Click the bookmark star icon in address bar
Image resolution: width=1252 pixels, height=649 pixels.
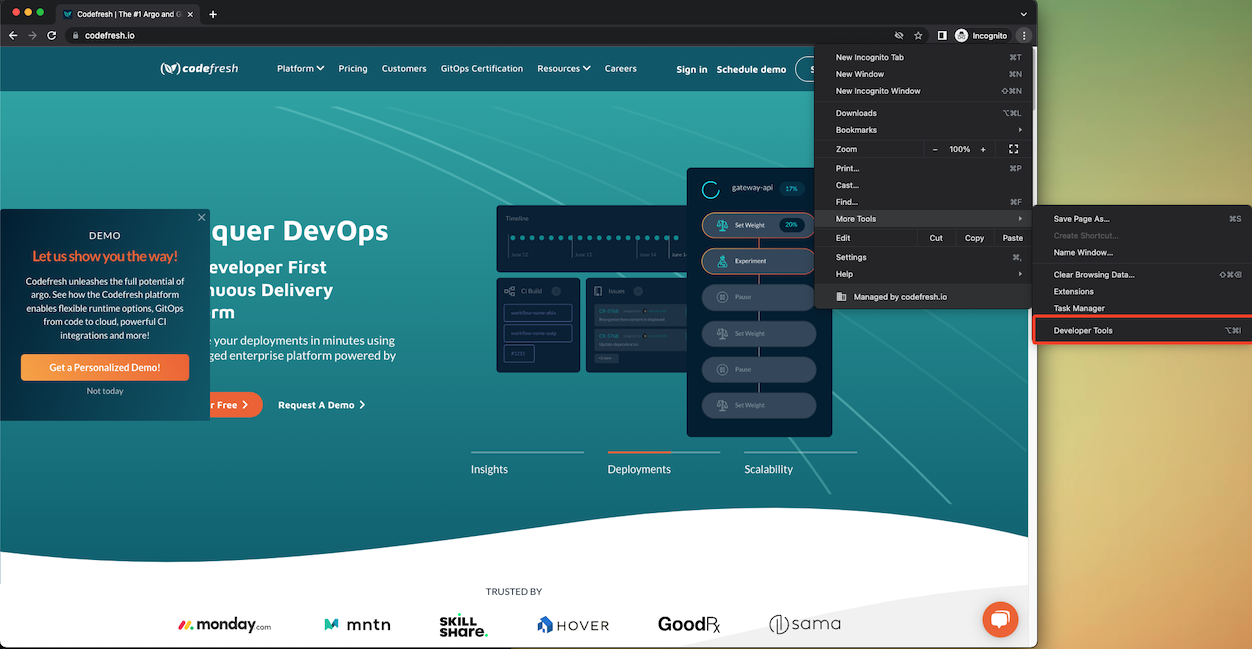pos(918,35)
